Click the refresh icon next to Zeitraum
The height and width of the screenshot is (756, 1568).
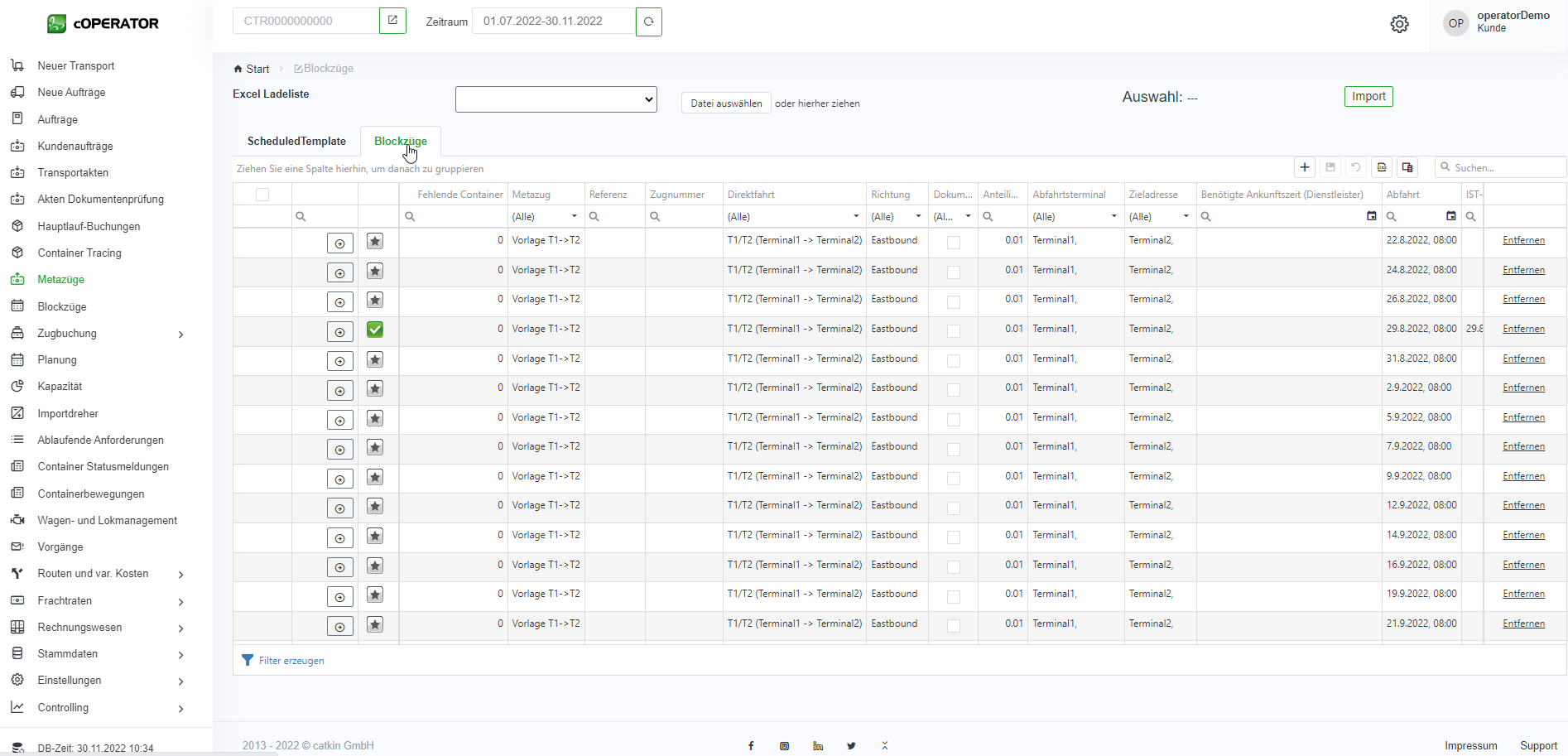click(x=648, y=22)
